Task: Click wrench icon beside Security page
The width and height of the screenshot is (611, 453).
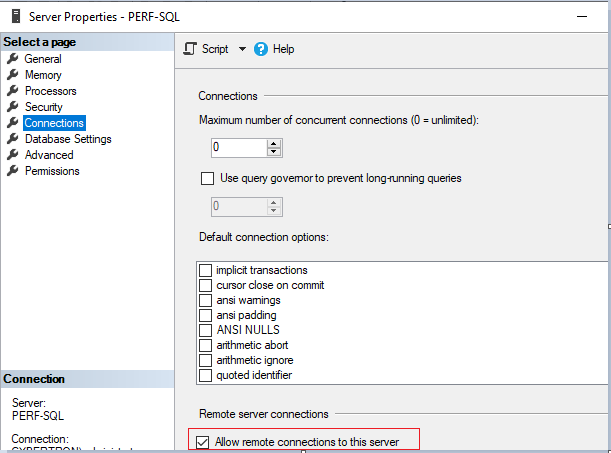Action: (12, 107)
